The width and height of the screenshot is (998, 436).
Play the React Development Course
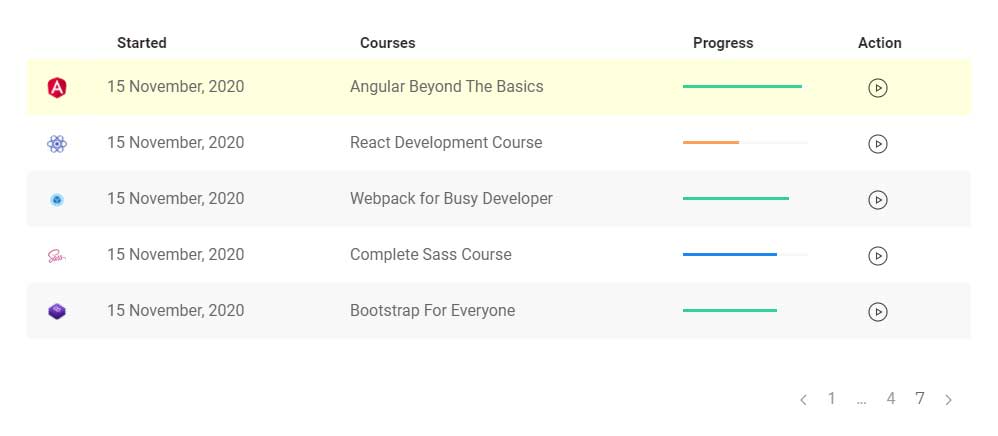[x=878, y=144]
